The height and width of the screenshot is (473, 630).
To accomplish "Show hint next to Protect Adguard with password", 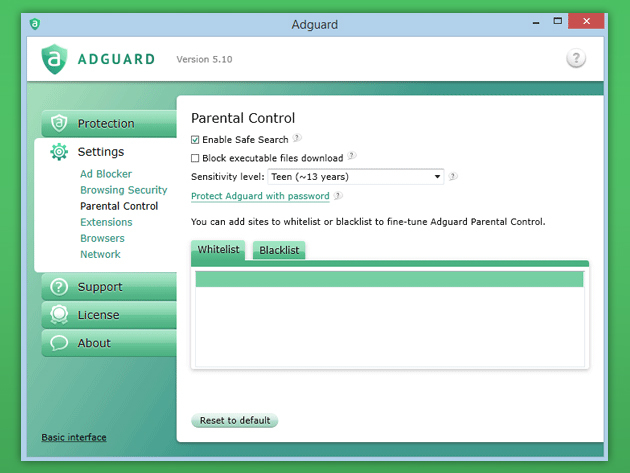I will tap(338, 196).
